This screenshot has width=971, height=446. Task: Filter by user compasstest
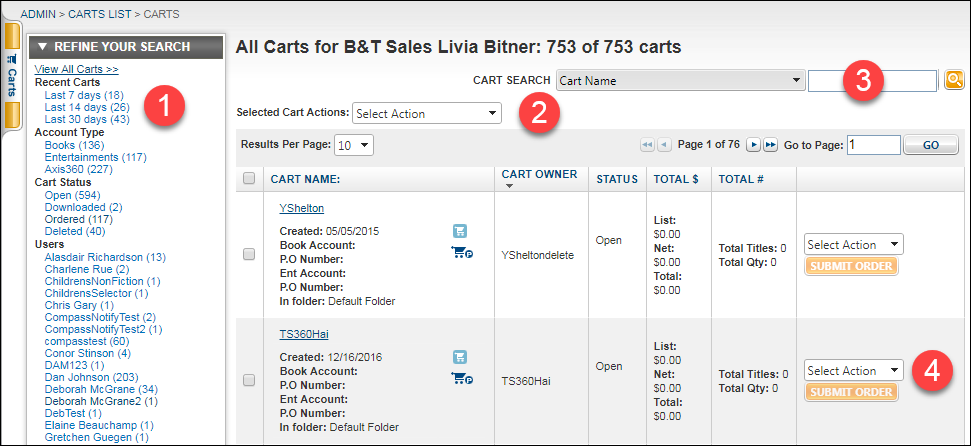point(87,341)
